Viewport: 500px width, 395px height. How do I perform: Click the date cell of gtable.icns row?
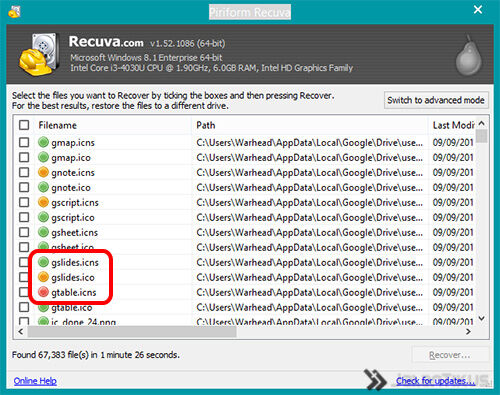[453, 293]
